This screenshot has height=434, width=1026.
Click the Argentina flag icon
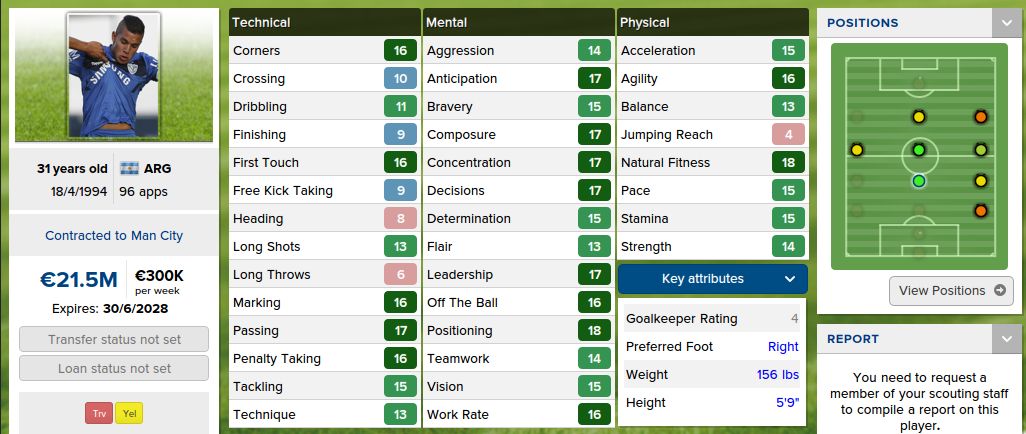(129, 168)
